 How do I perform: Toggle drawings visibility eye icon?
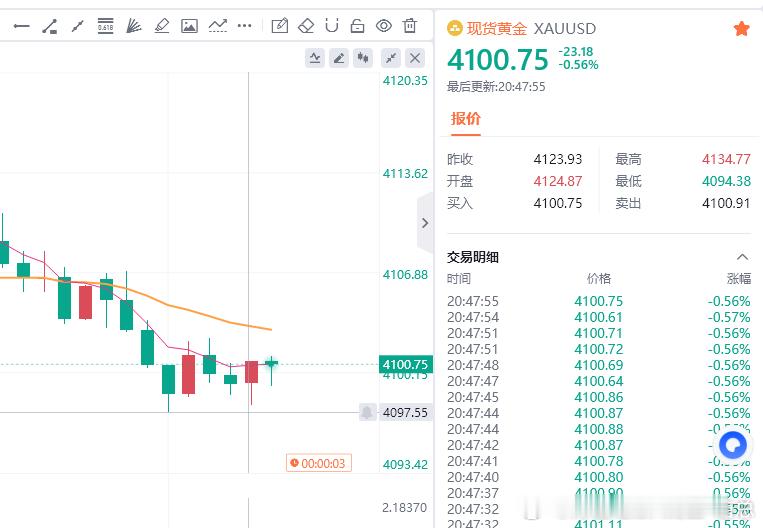coord(384,25)
